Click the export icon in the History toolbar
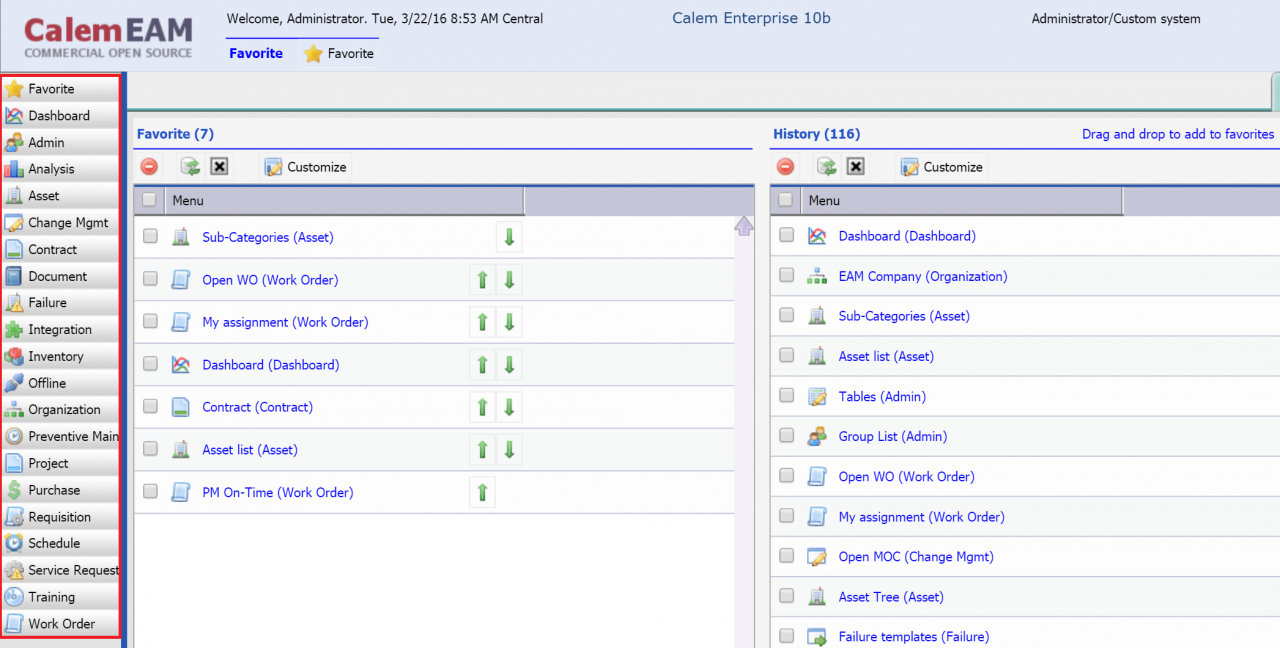The image size is (1280, 648). pos(825,166)
